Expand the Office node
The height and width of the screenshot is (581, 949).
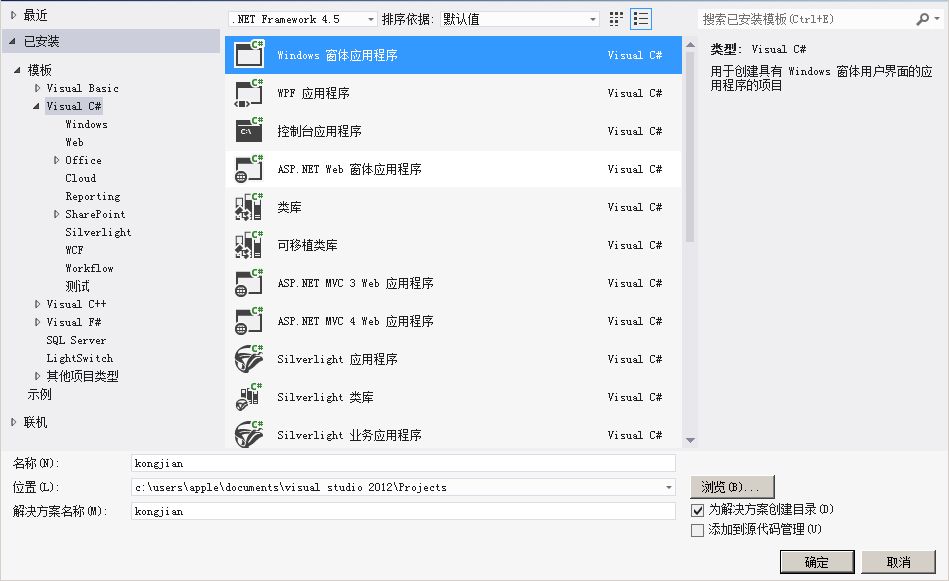point(56,160)
